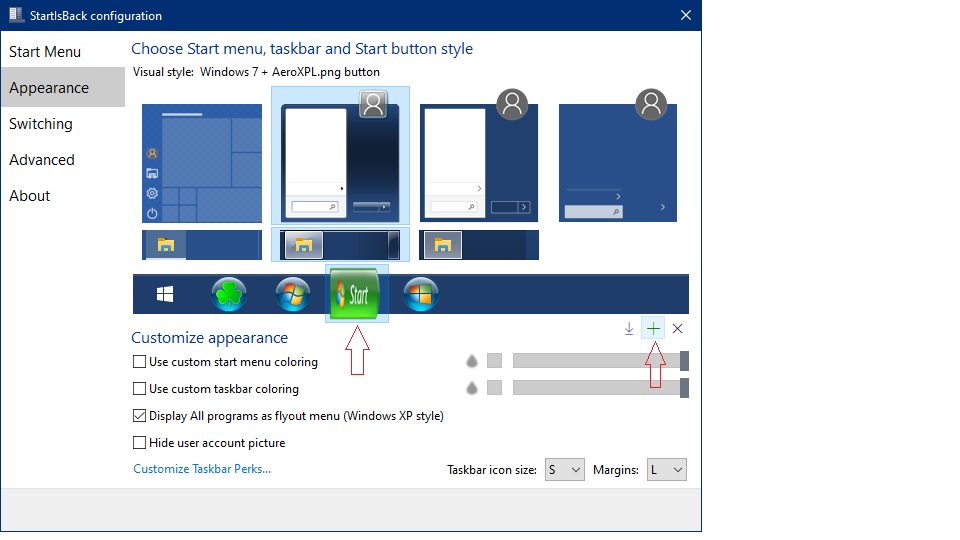Choose the Windows 7 Aero taskbar preview
Image resolution: width=960 pixels, height=540 pixels.
[340, 245]
